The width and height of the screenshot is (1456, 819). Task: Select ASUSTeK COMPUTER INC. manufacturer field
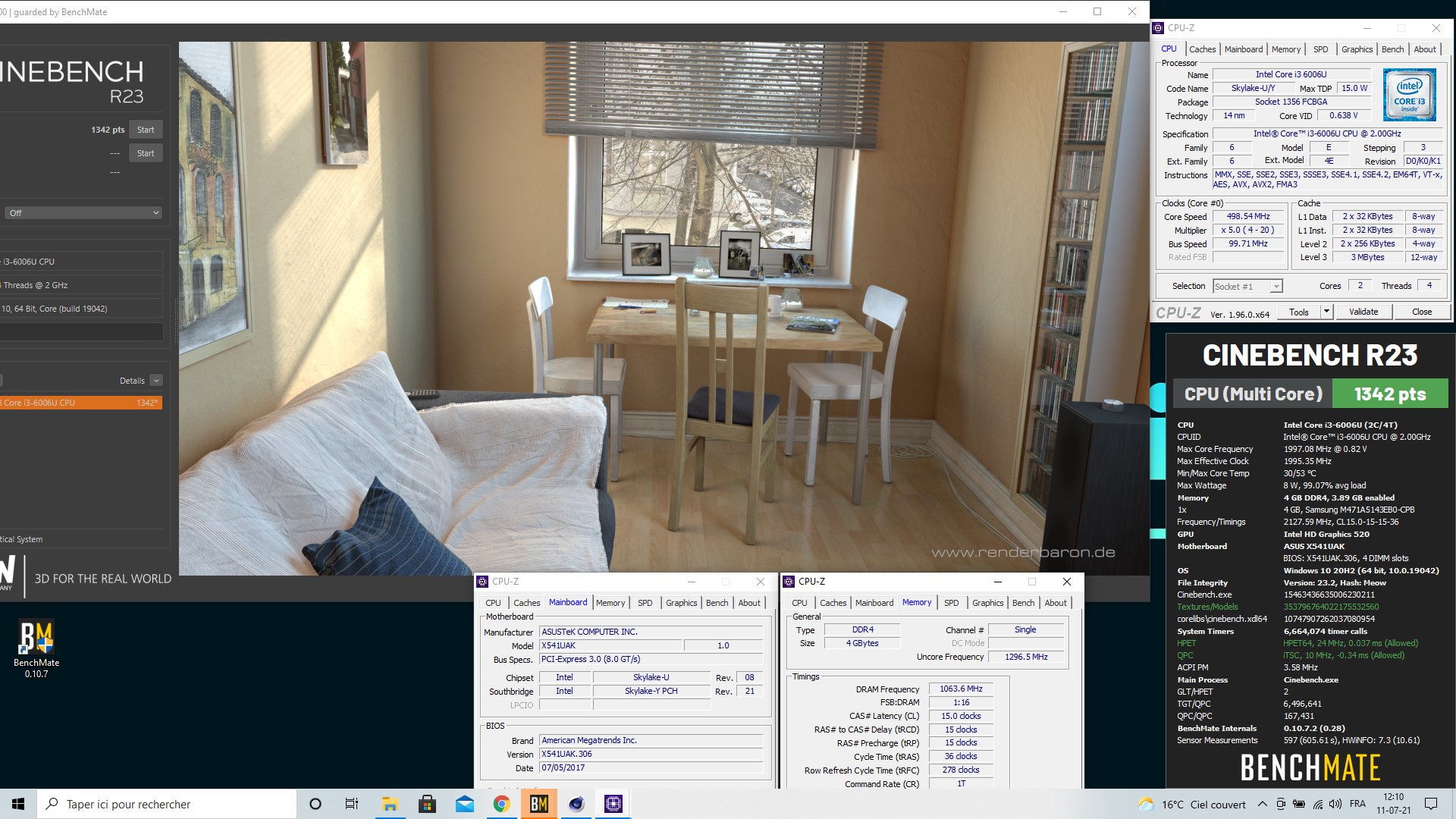coord(651,632)
